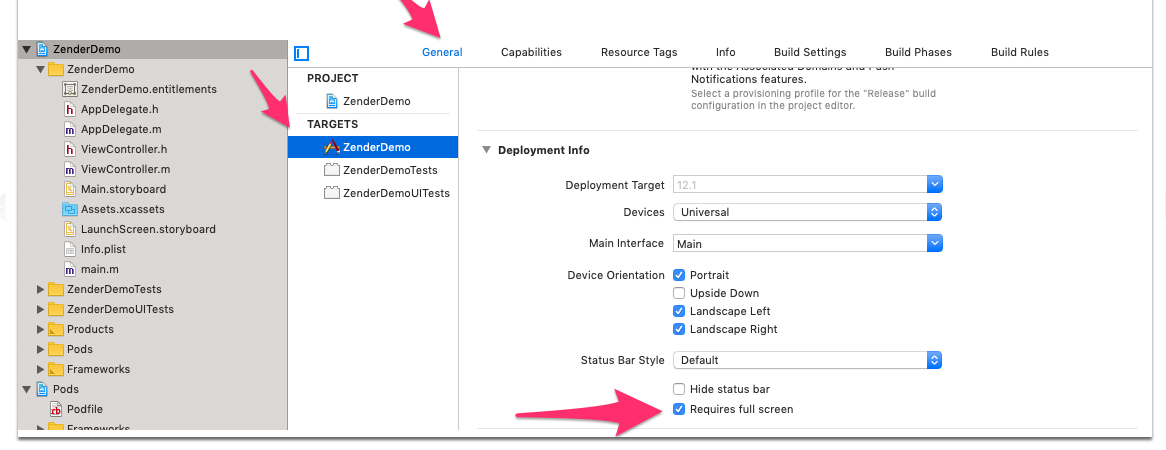Screen dimensions: 1166x450
Task: Click the Info.plist file icon
Action: click(x=70, y=249)
